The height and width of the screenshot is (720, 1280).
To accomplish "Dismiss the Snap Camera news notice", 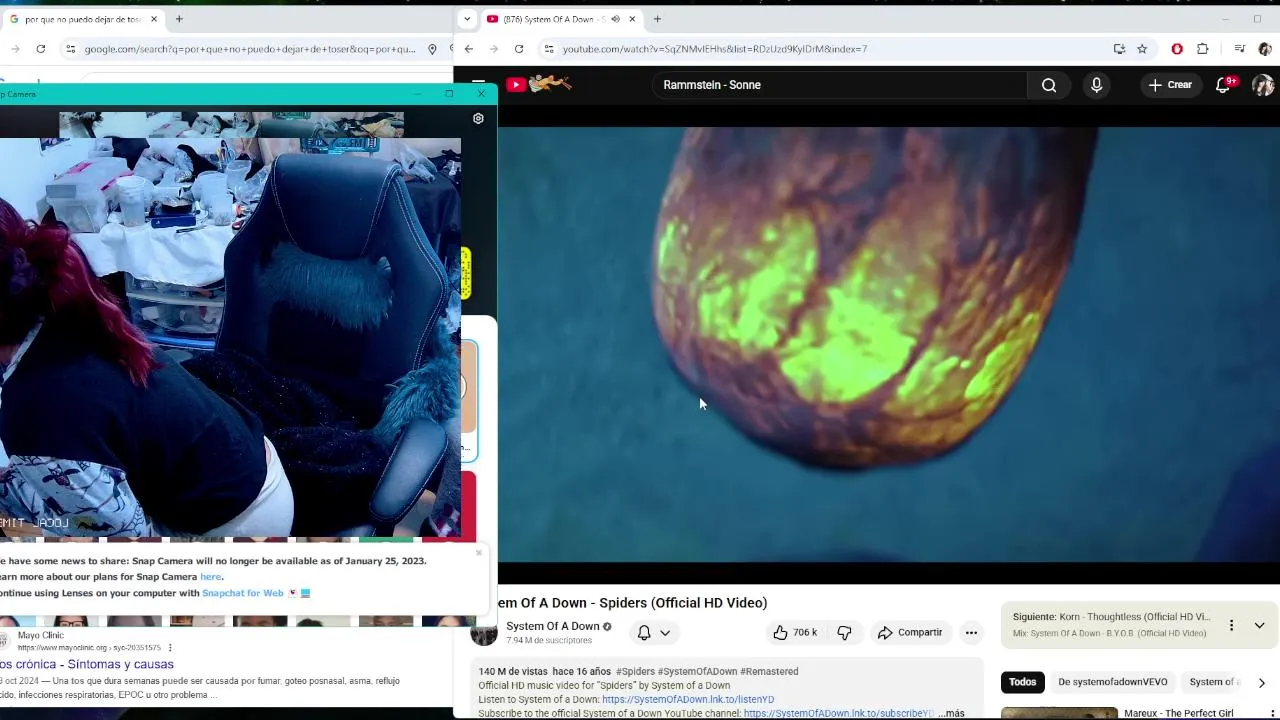I will [x=479, y=553].
